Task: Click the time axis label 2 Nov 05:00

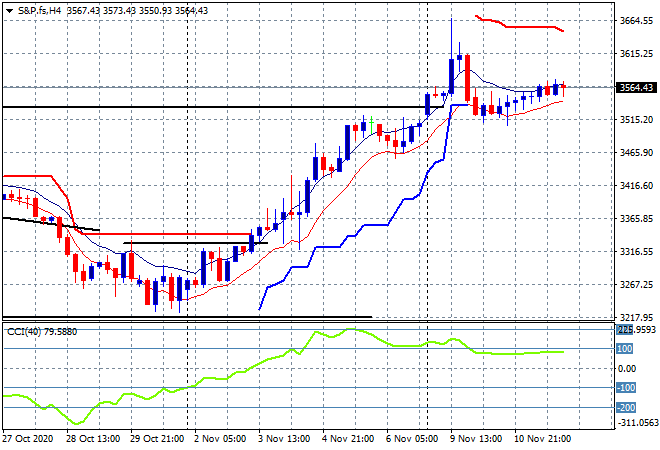Action: 220,439
